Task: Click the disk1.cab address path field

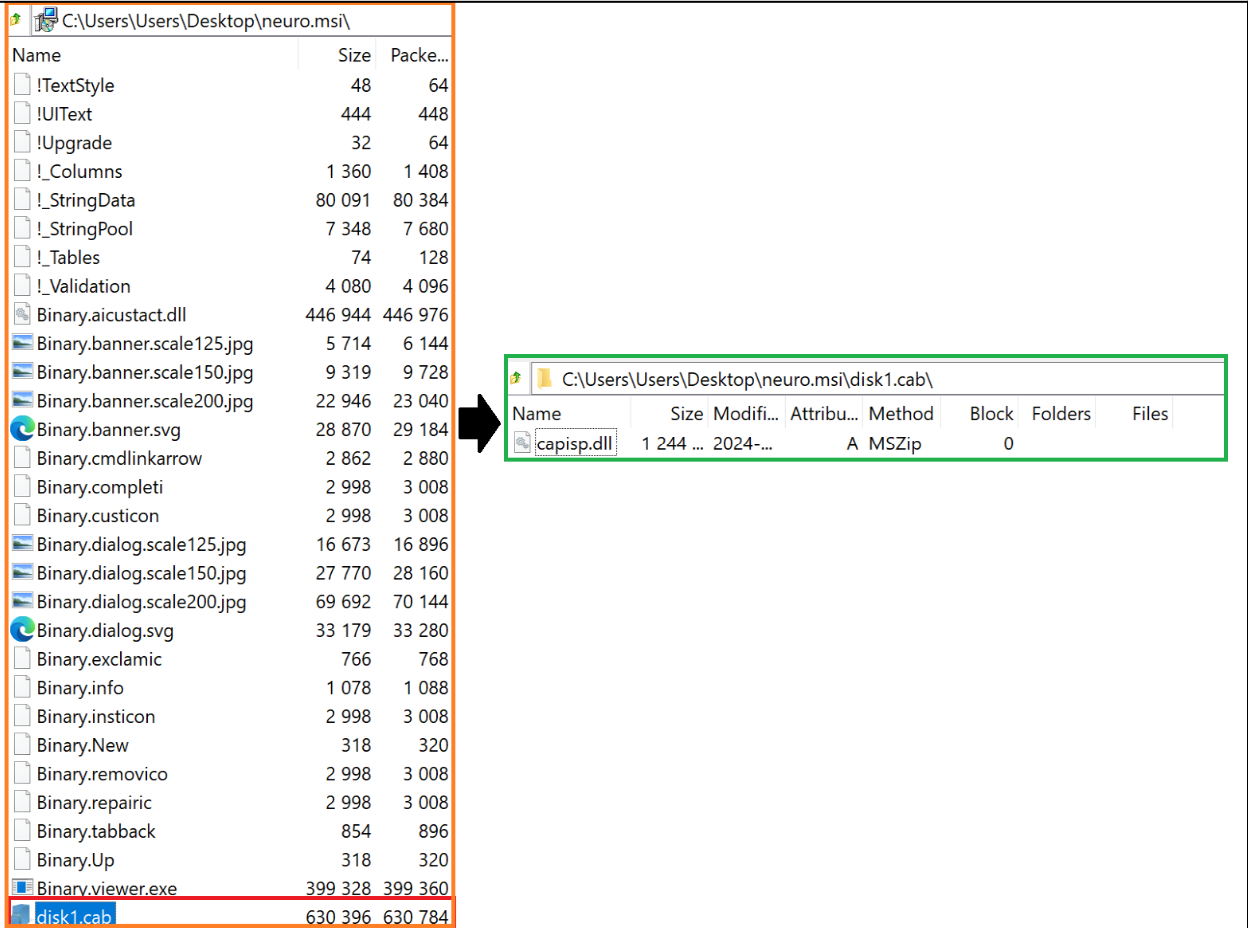Action: (880, 378)
